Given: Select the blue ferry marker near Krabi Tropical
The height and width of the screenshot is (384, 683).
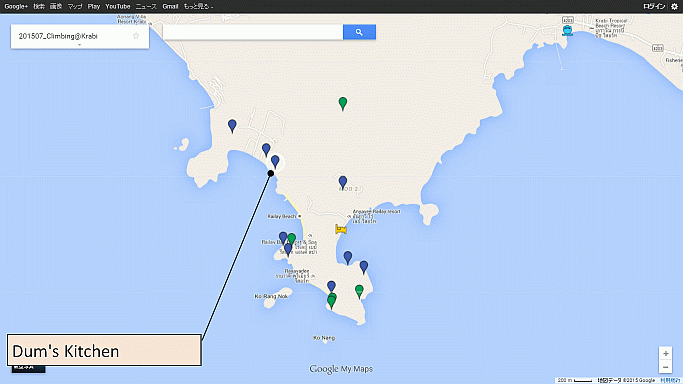Looking at the screenshot, I should [567, 30].
